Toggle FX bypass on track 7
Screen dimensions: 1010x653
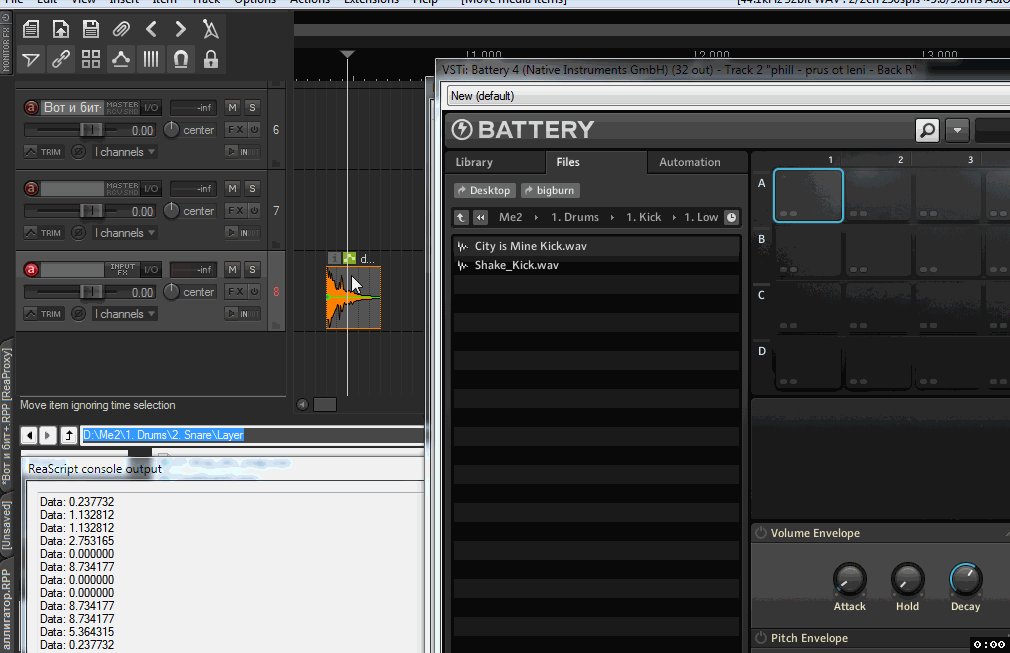coord(254,211)
